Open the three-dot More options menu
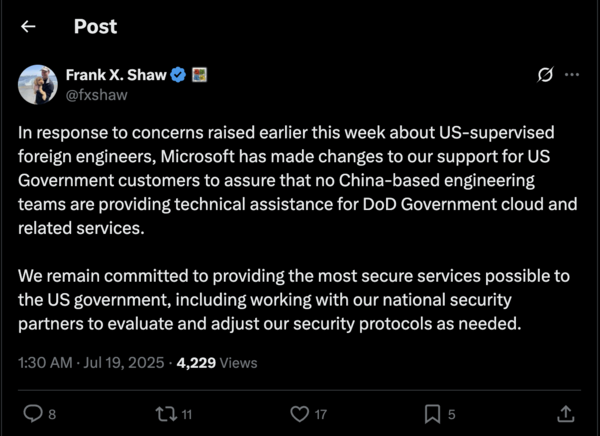Screen dimensions: 600x436 pos(571,75)
